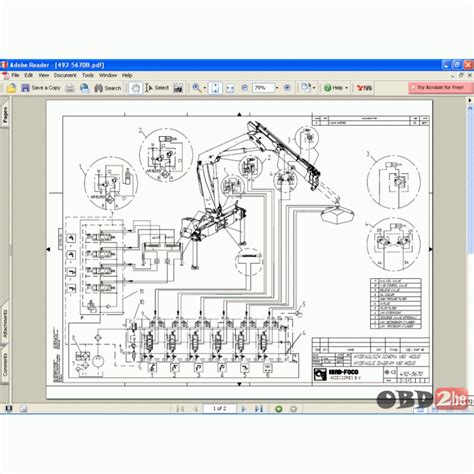474x474 pixels.
Task: Click Try Acrobat for Free button
Action: coord(440,87)
